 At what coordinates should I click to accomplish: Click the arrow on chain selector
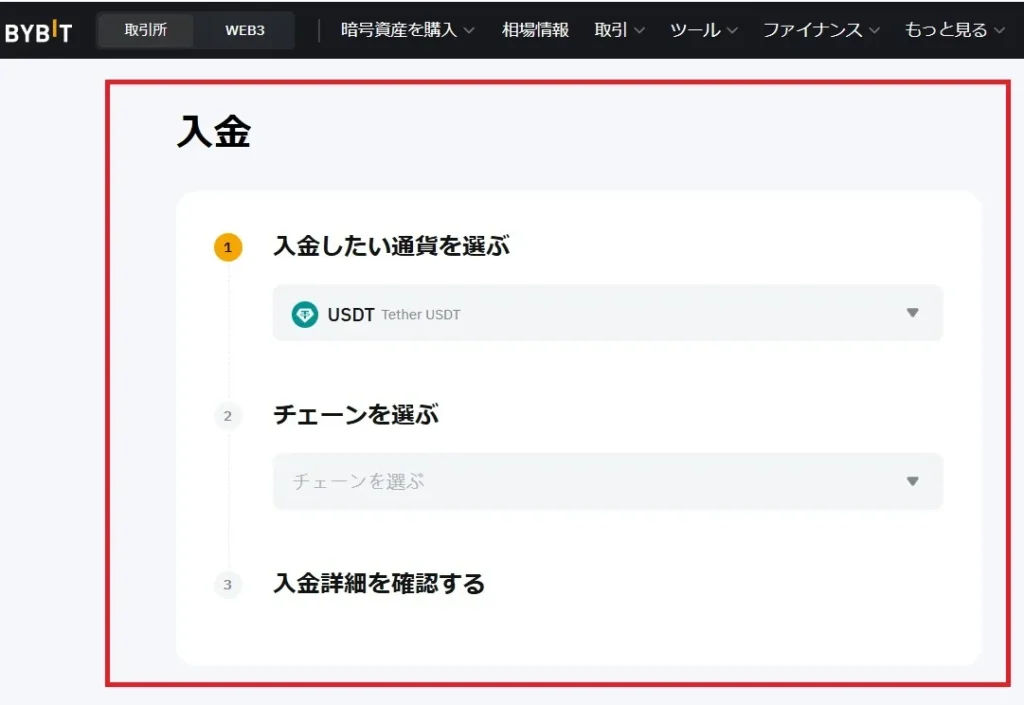[912, 481]
